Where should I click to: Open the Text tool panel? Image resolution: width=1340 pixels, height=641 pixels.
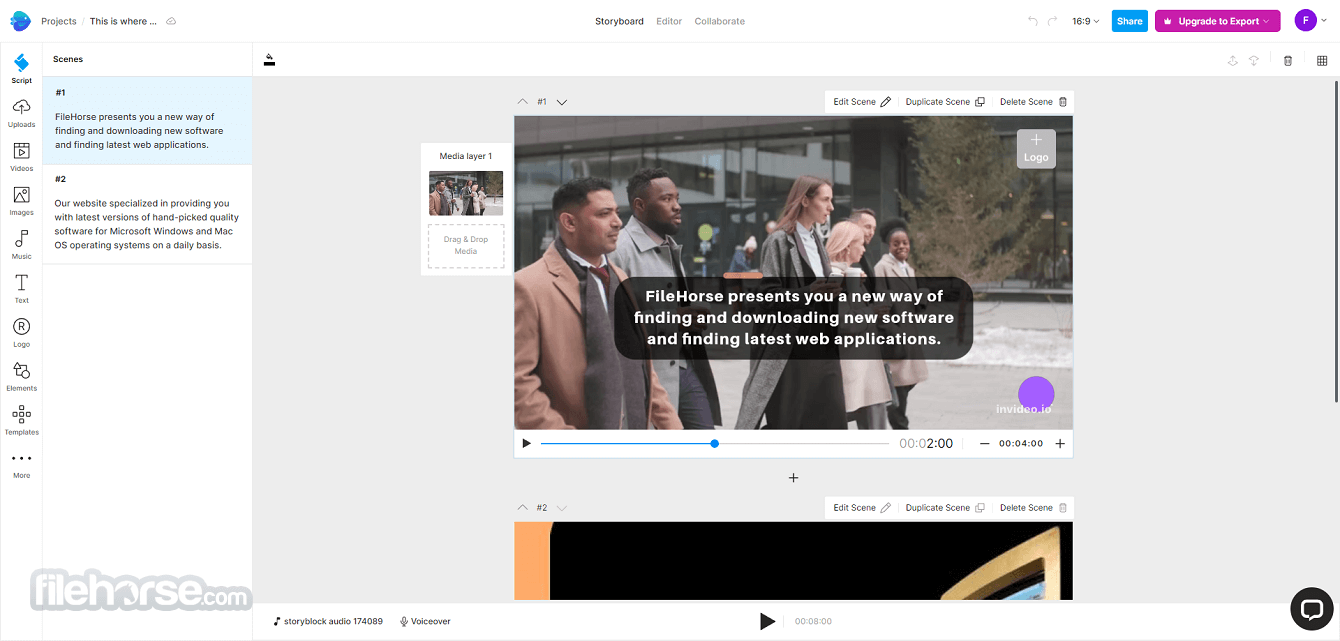[21, 289]
